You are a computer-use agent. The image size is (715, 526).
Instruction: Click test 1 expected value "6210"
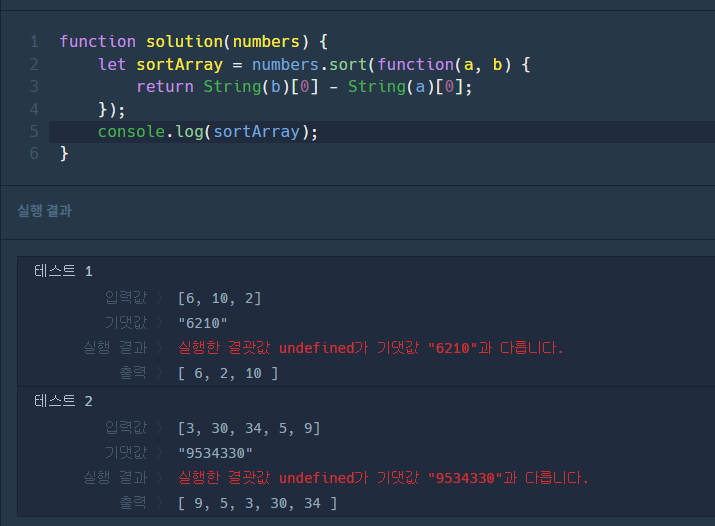tap(203, 323)
